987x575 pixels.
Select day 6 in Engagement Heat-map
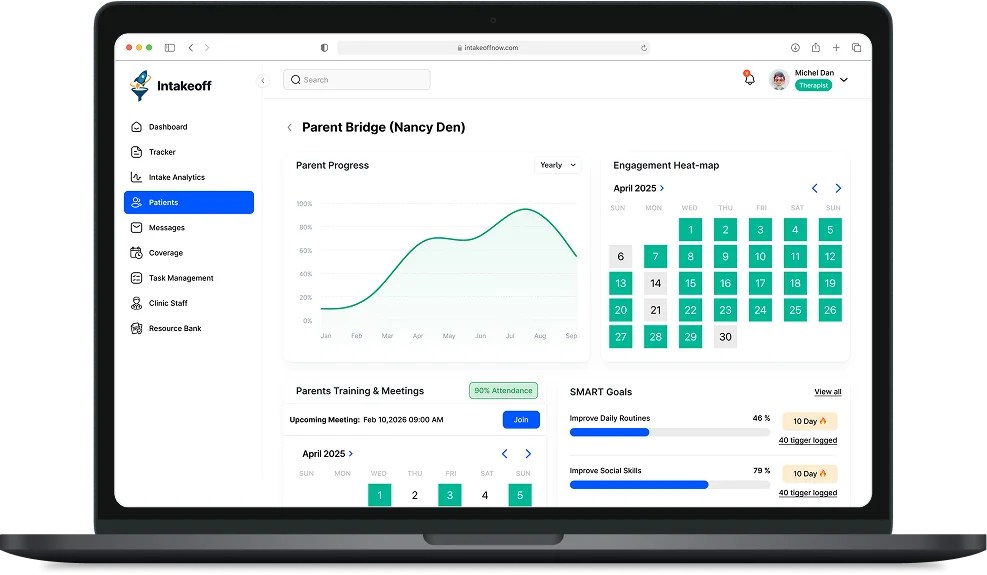pos(621,256)
